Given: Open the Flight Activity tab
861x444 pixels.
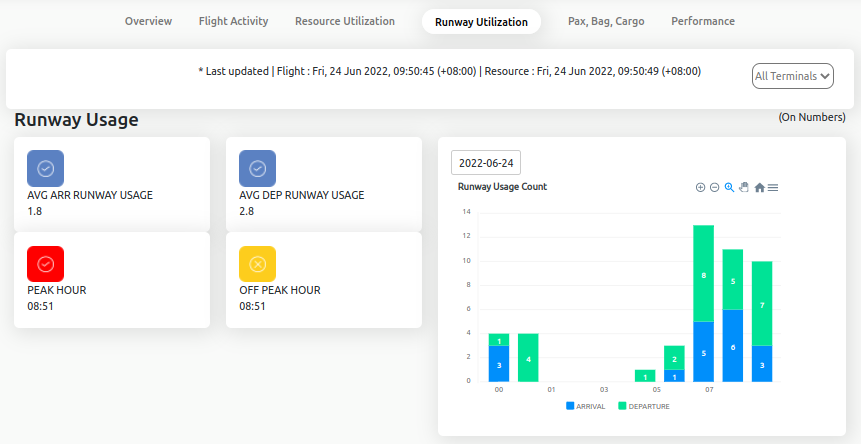Looking at the screenshot, I should coord(233,21).
